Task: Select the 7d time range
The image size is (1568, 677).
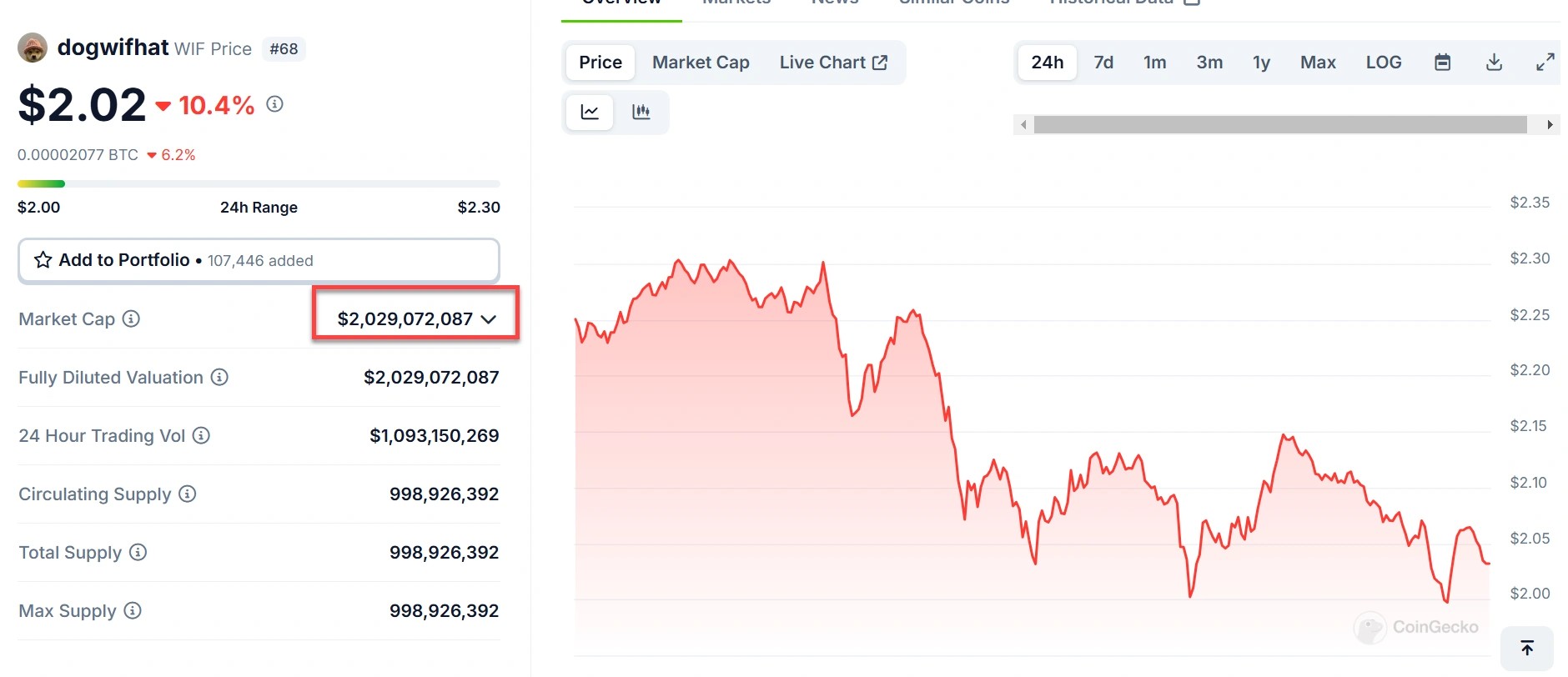Action: (1103, 63)
